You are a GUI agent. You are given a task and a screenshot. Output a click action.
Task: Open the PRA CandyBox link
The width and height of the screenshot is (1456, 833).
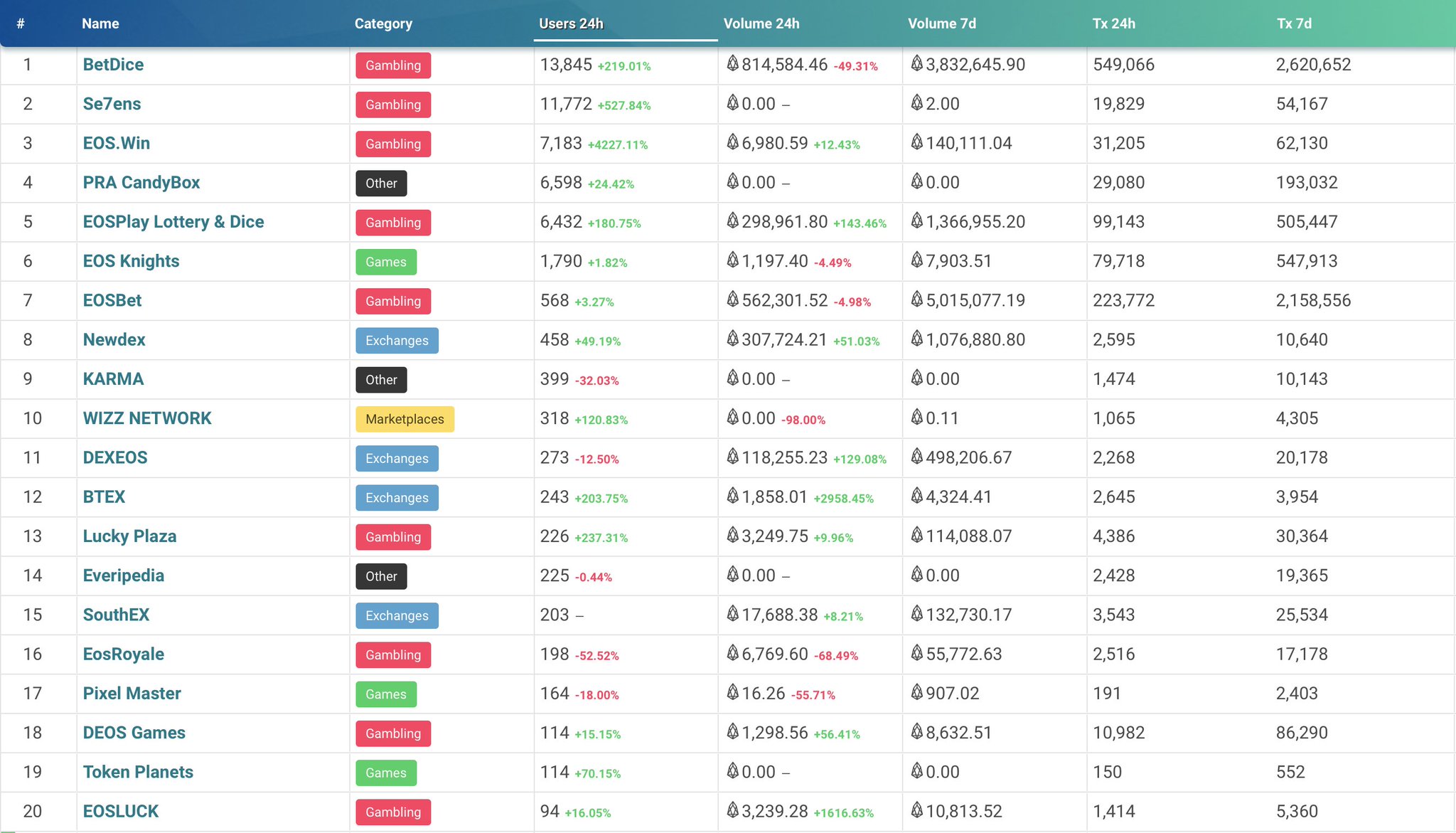141,183
